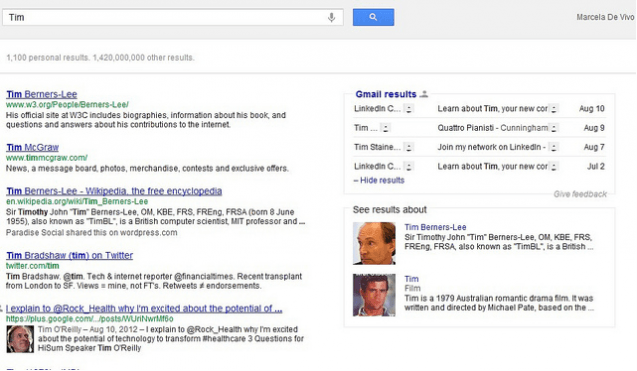Click the Gmail results heading
Viewport: 637px width, 371px height.
pyautogui.click(x=386, y=94)
